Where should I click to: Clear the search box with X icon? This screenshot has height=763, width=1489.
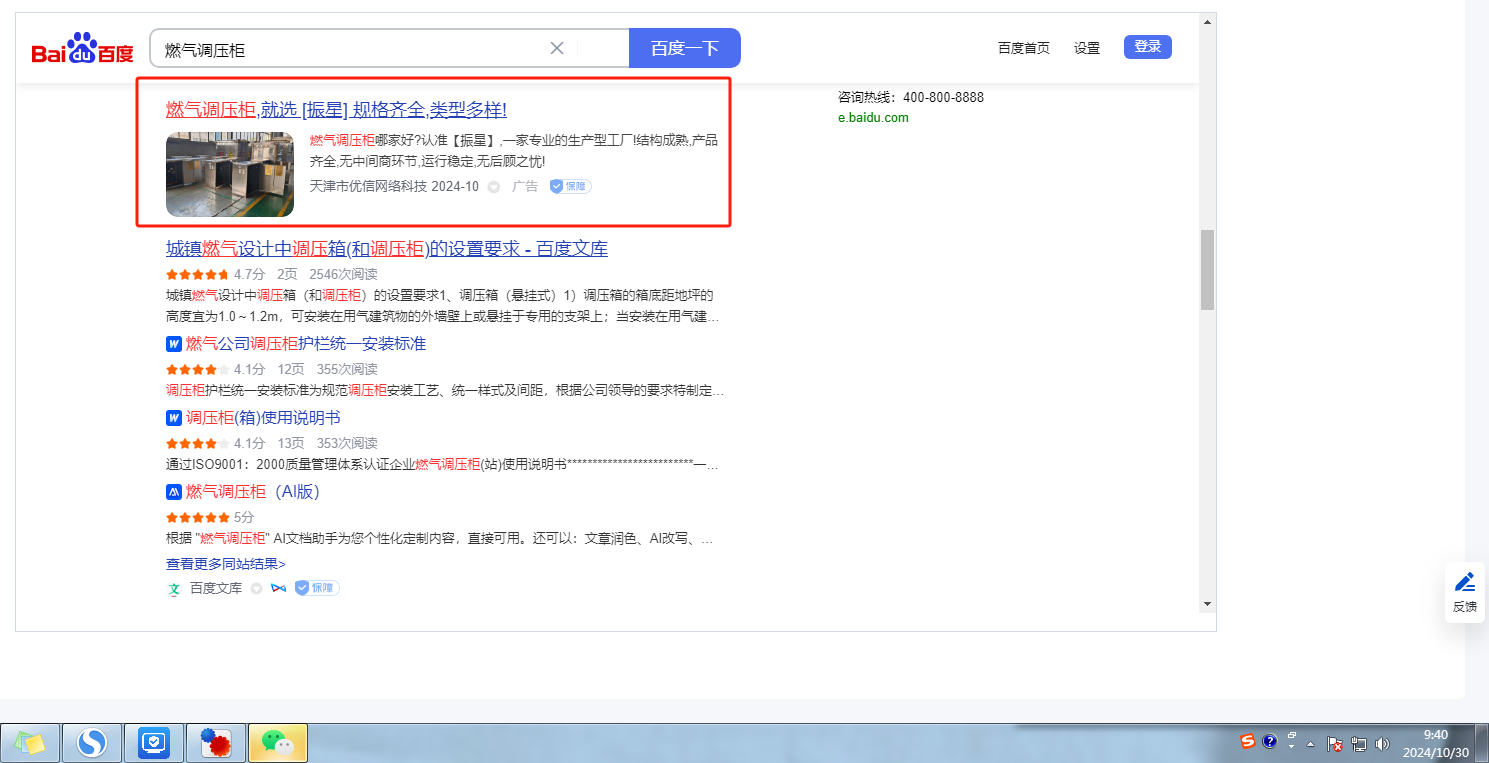pos(557,48)
